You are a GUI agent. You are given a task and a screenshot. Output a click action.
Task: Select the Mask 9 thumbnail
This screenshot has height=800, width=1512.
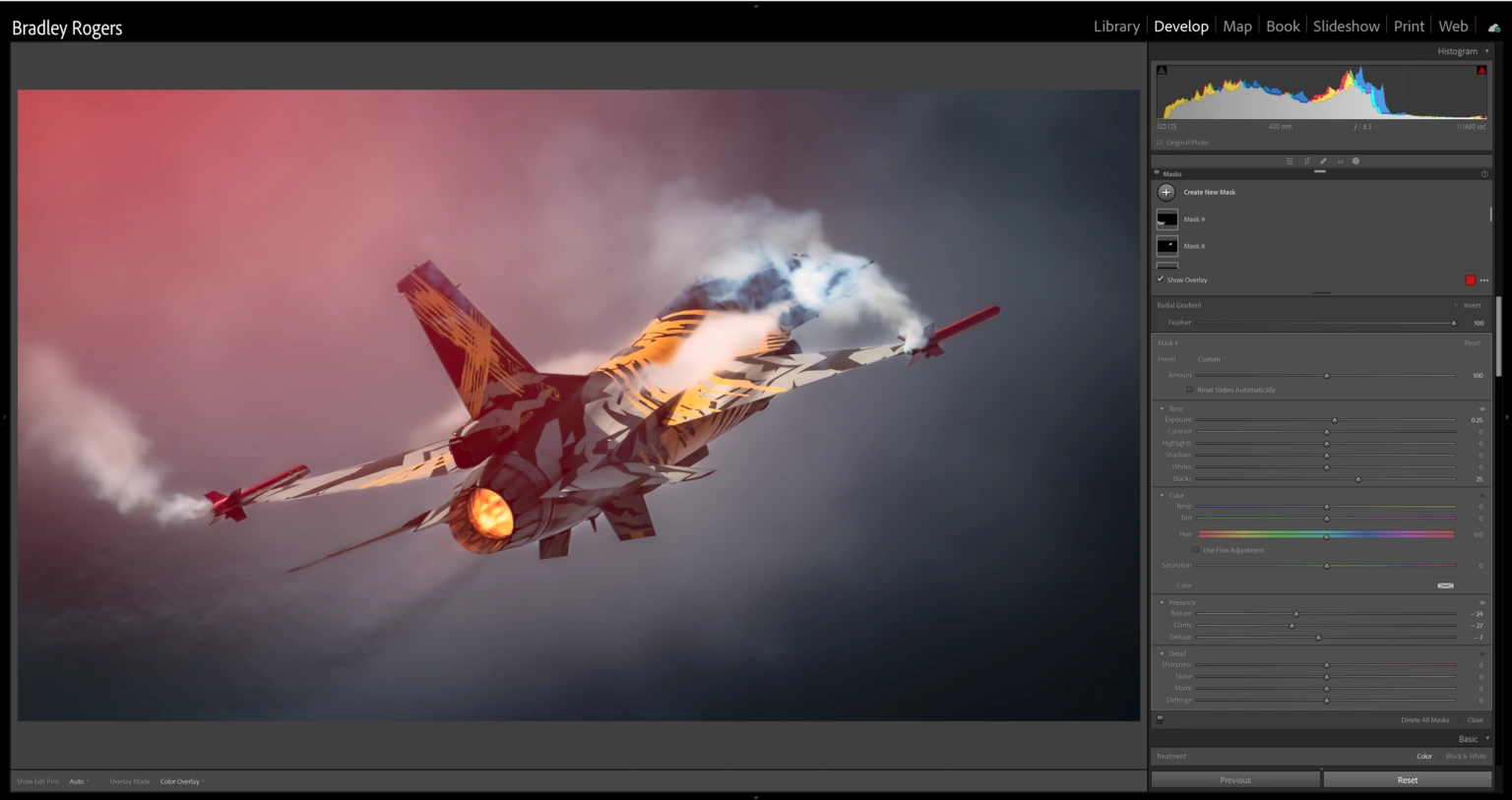(x=1167, y=219)
